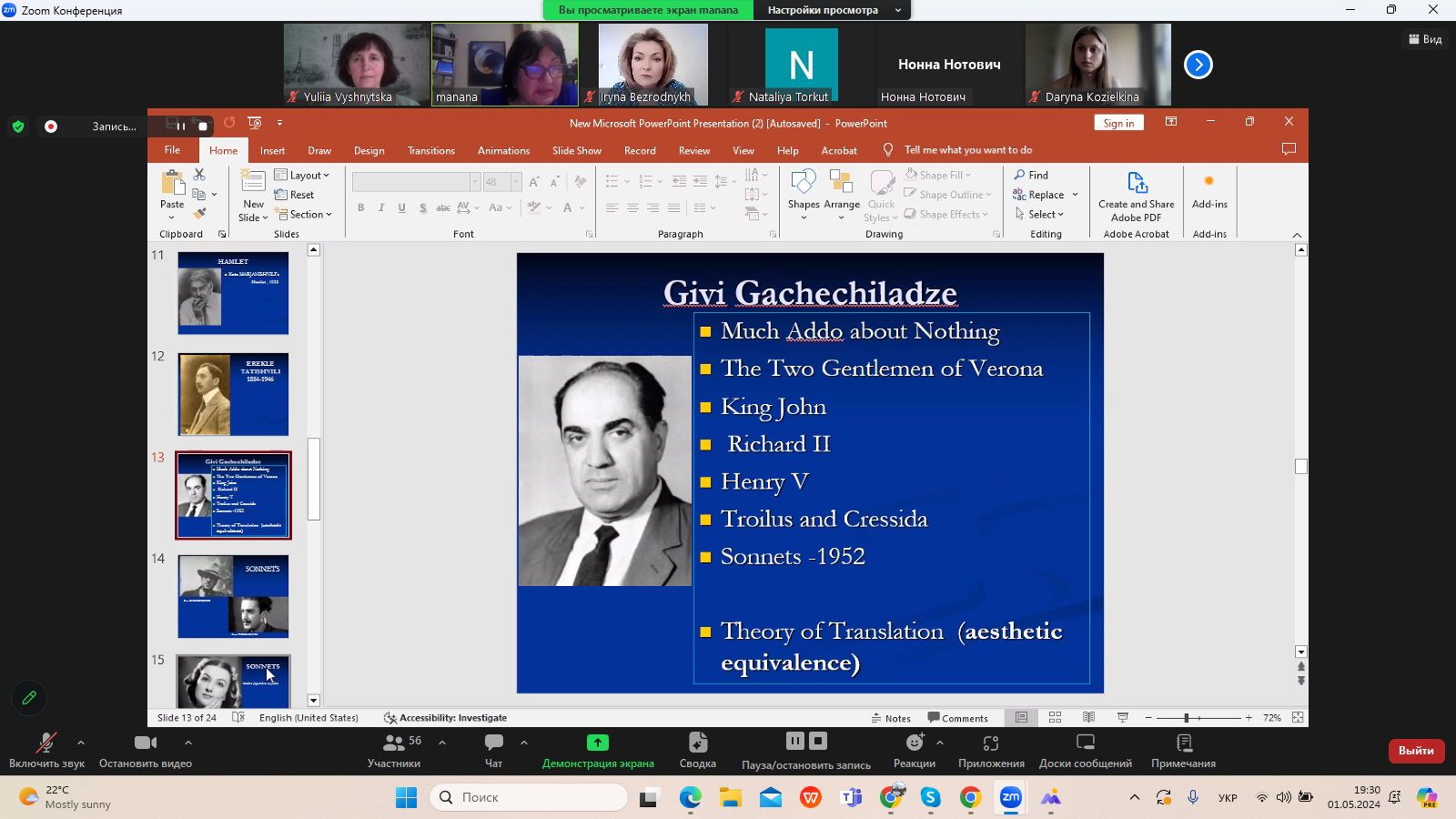Open the Arrange tool
1456x819 pixels.
tap(842, 184)
